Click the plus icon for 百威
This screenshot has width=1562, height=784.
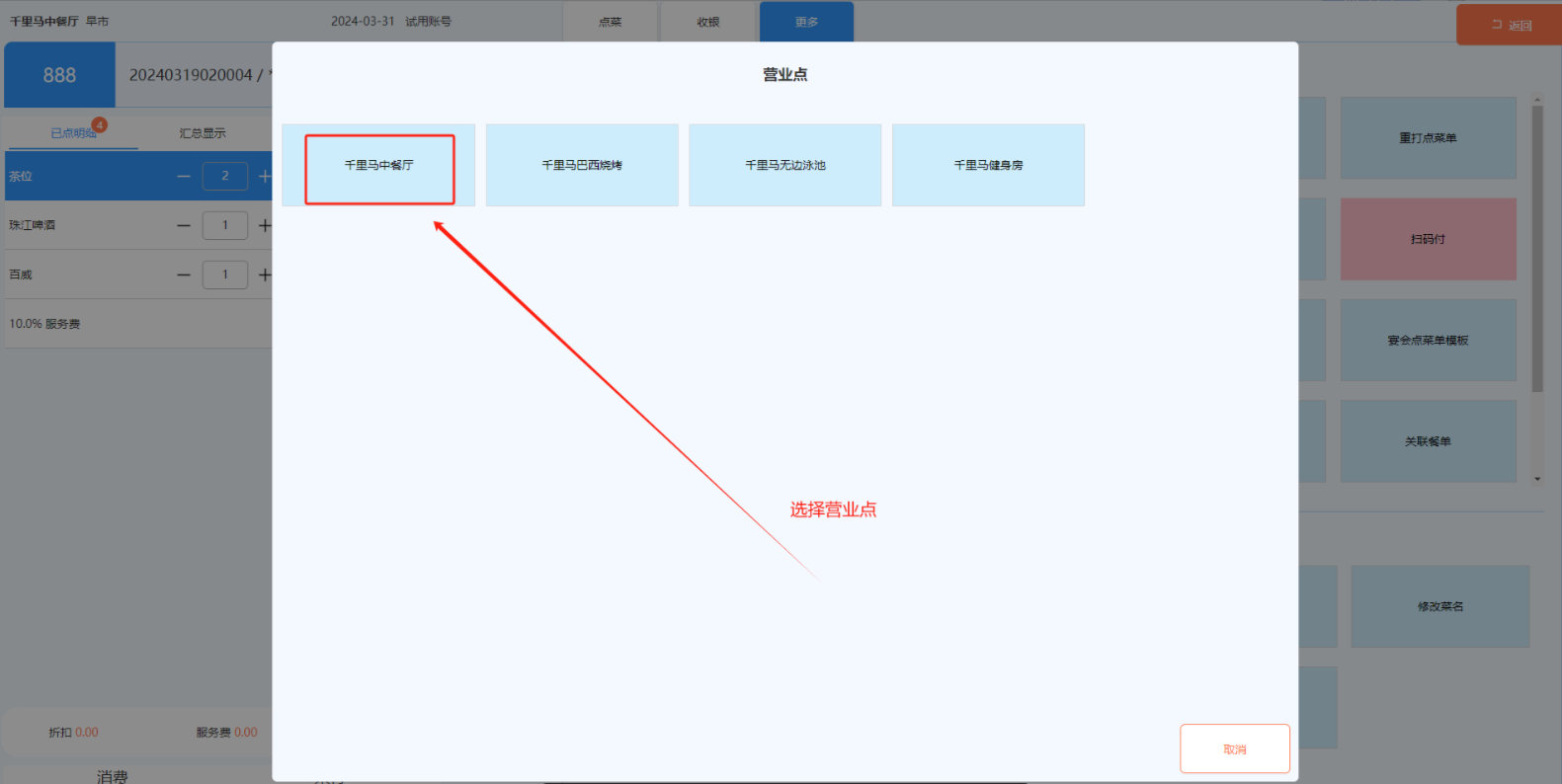(264, 275)
